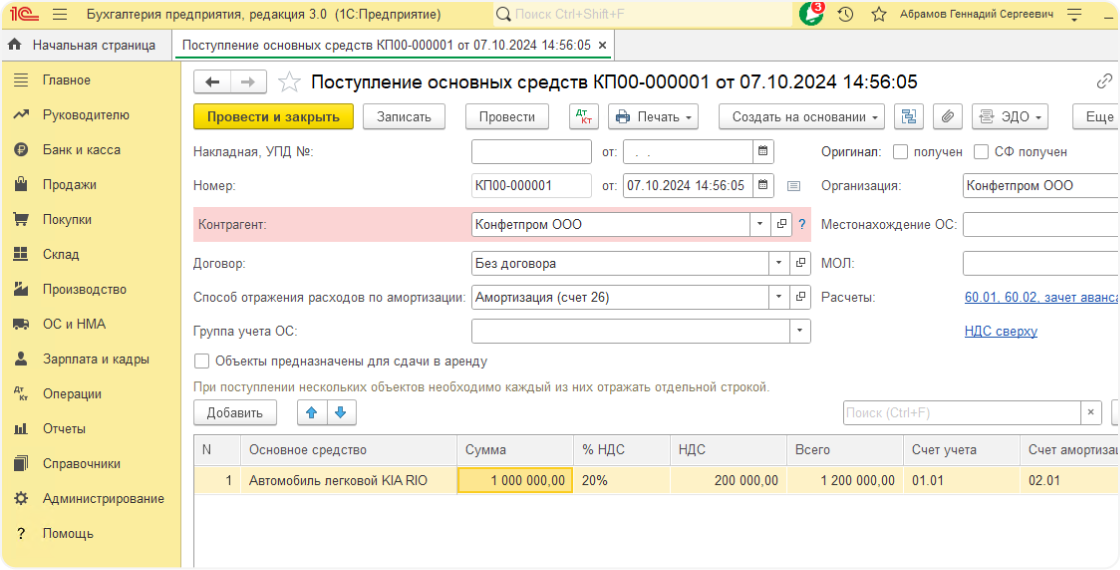Close the Поступление основных средств tab
The width and height of the screenshot is (1120, 570).
pyautogui.click(x=602, y=45)
